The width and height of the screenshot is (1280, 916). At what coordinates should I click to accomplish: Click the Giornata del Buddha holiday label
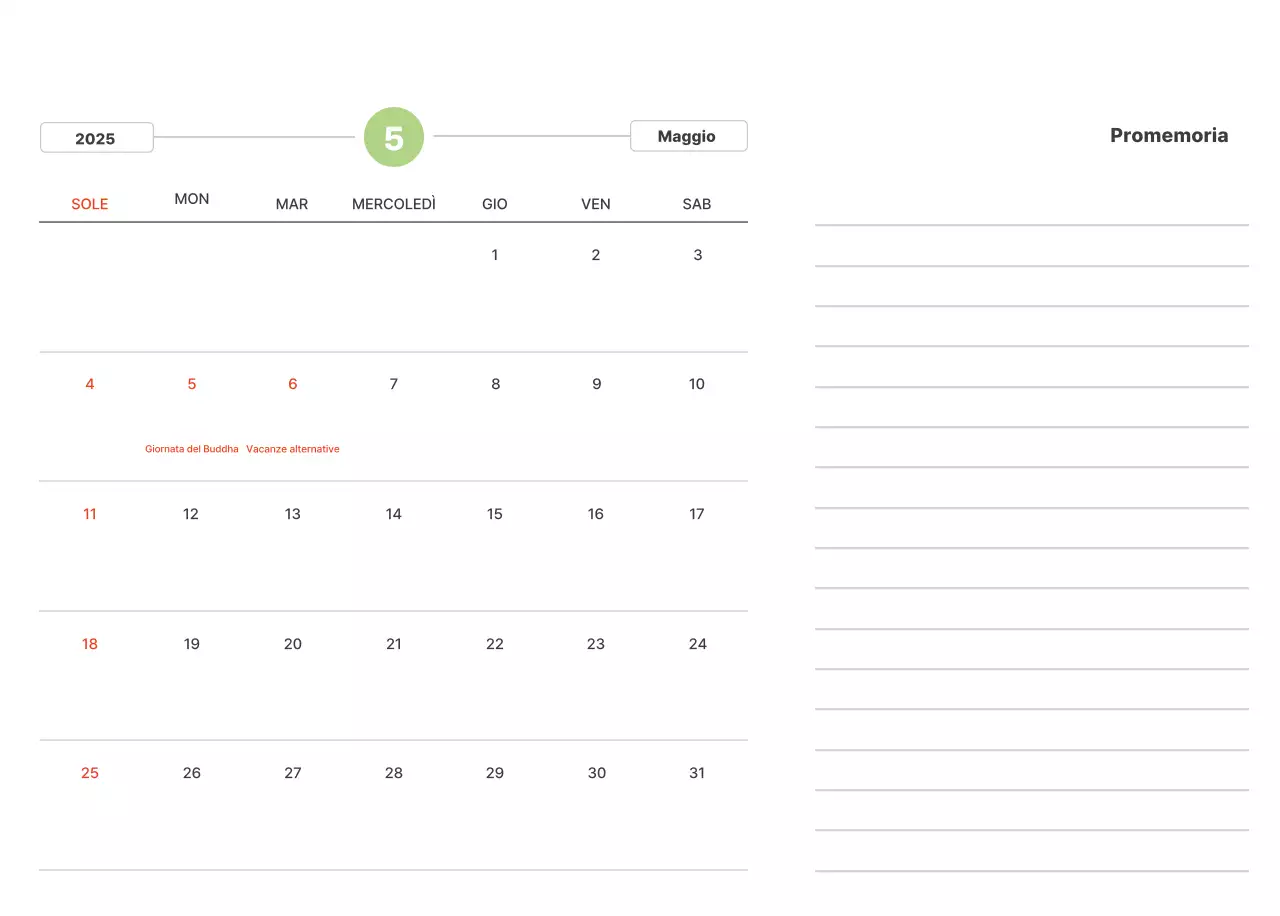[x=192, y=449]
